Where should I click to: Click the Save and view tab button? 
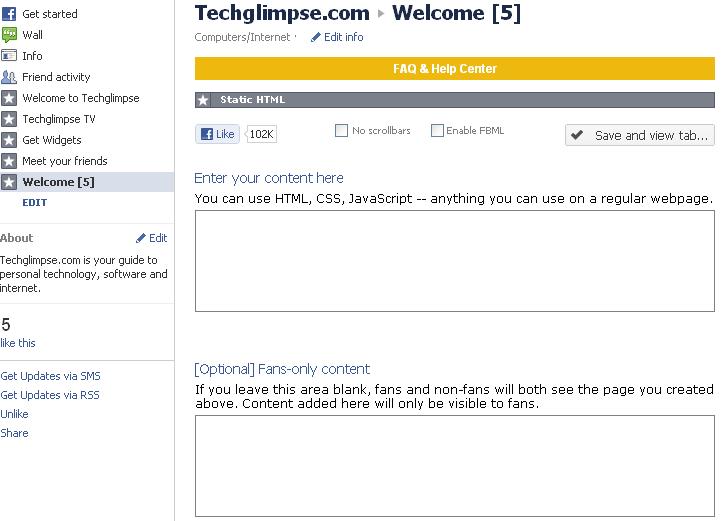coord(640,135)
